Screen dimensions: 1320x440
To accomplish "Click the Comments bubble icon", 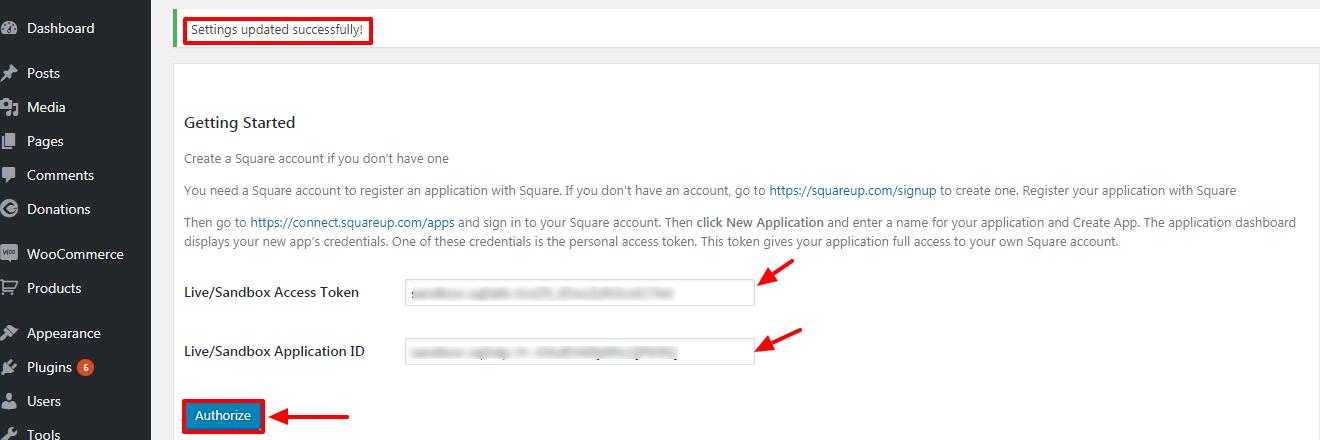I will pyautogui.click(x=9, y=175).
